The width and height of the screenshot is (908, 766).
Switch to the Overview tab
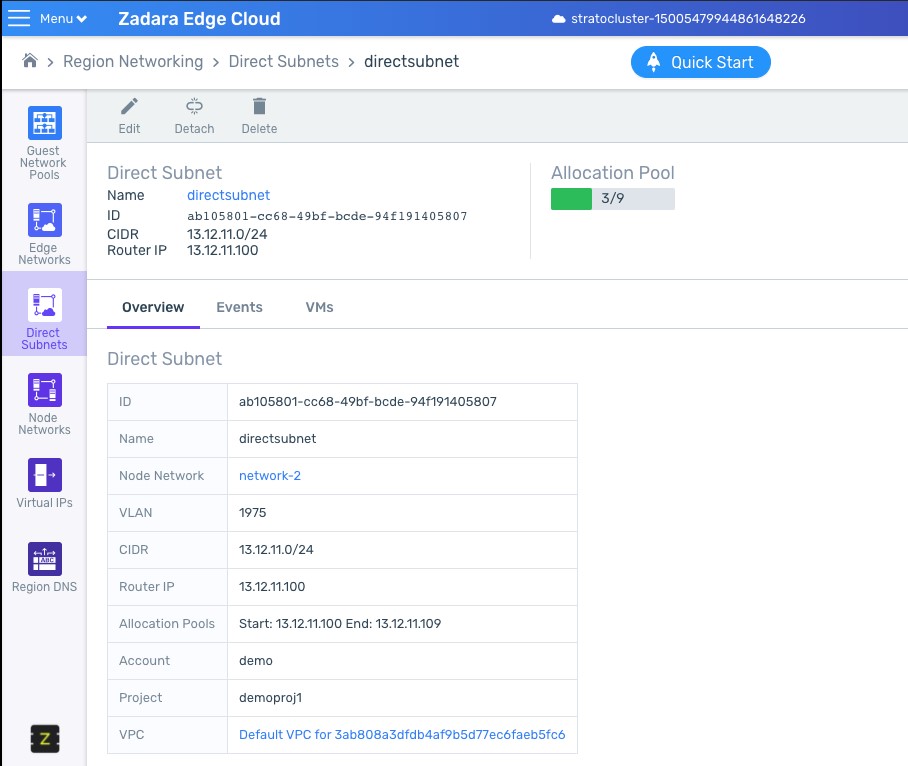153,307
